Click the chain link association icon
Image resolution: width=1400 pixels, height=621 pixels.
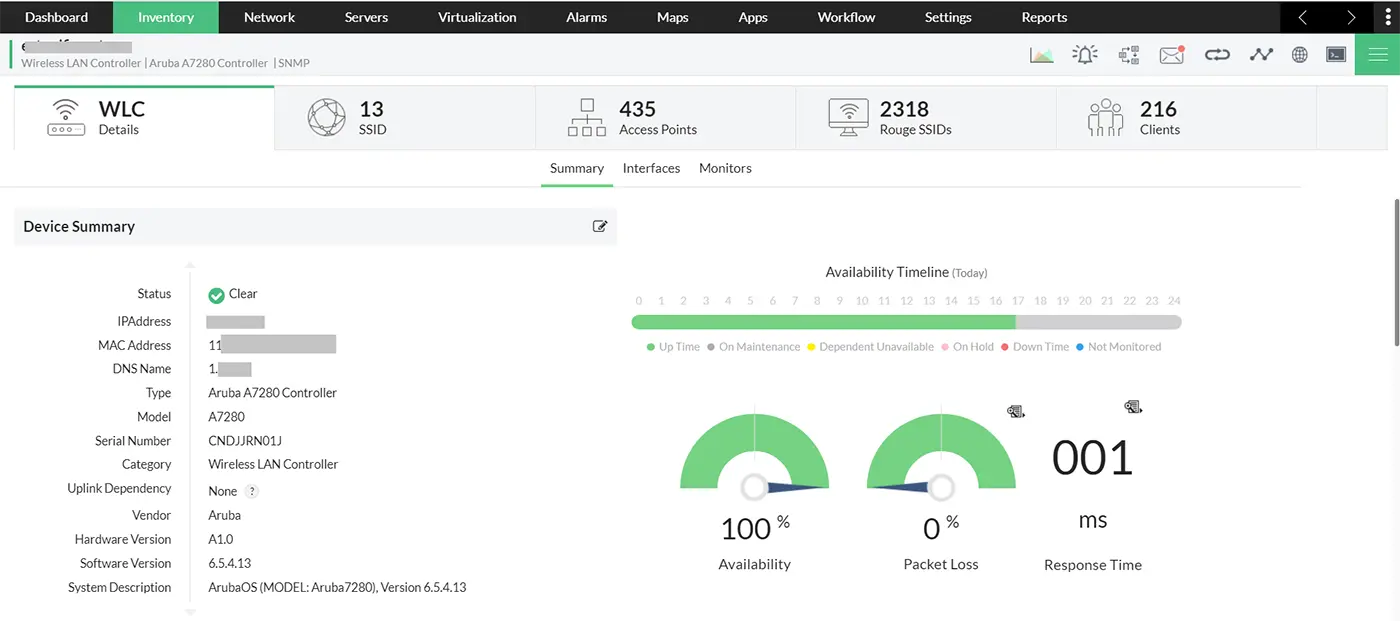1217,55
